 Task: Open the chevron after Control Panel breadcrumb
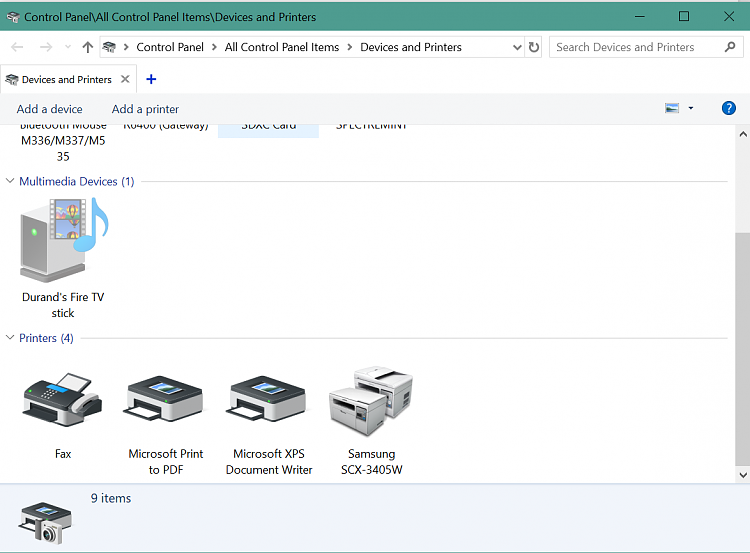(x=214, y=47)
